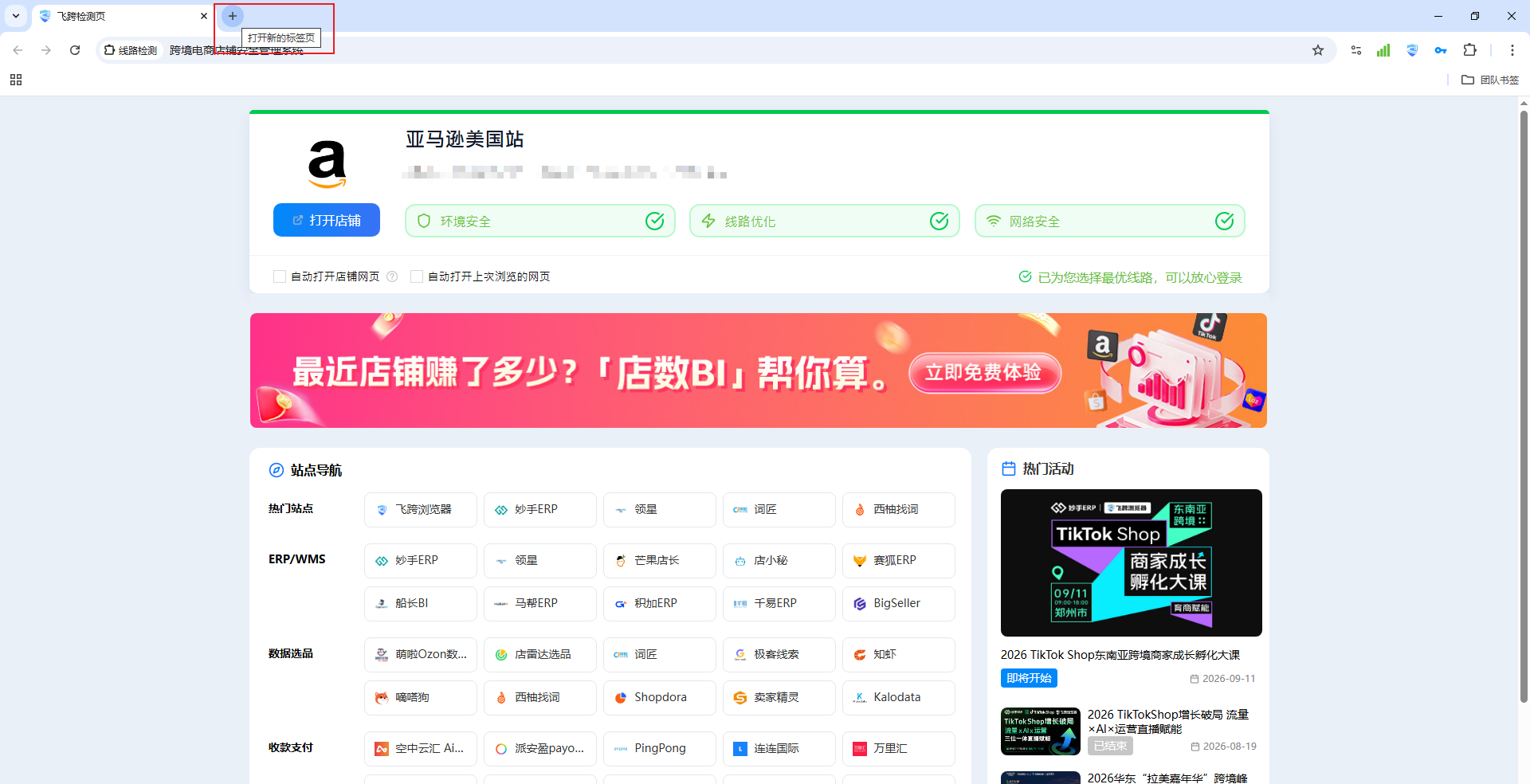The image size is (1530, 784).
Task: Open the password key manager icon
Action: pyautogui.click(x=1441, y=50)
